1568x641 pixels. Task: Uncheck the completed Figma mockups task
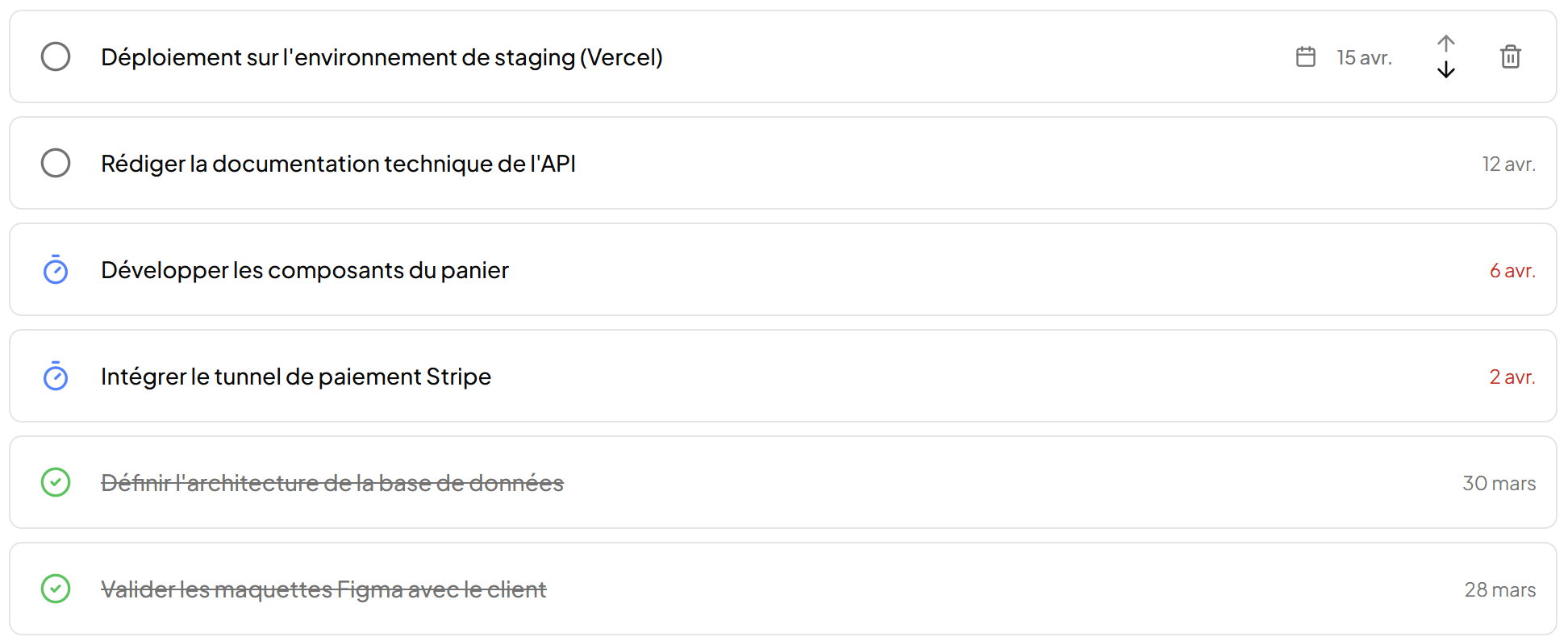click(x=56, y=589)
